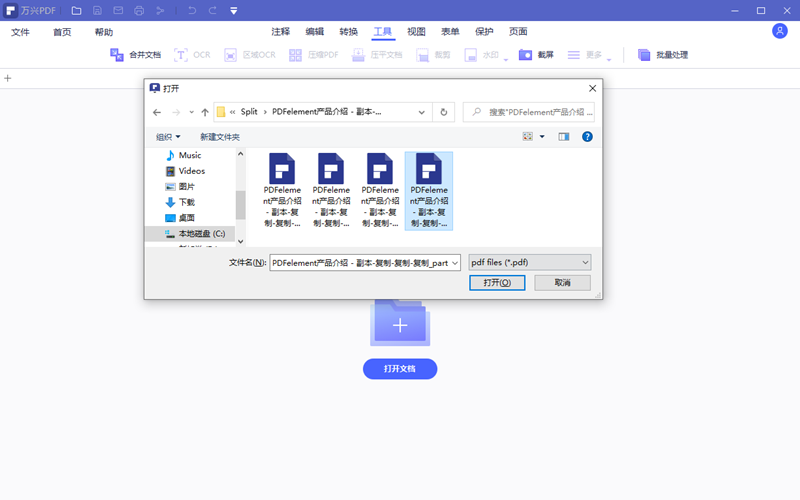800x500 pixels.
Task: Click the back arrow in the file dialog
Action: tap(156, 112)
